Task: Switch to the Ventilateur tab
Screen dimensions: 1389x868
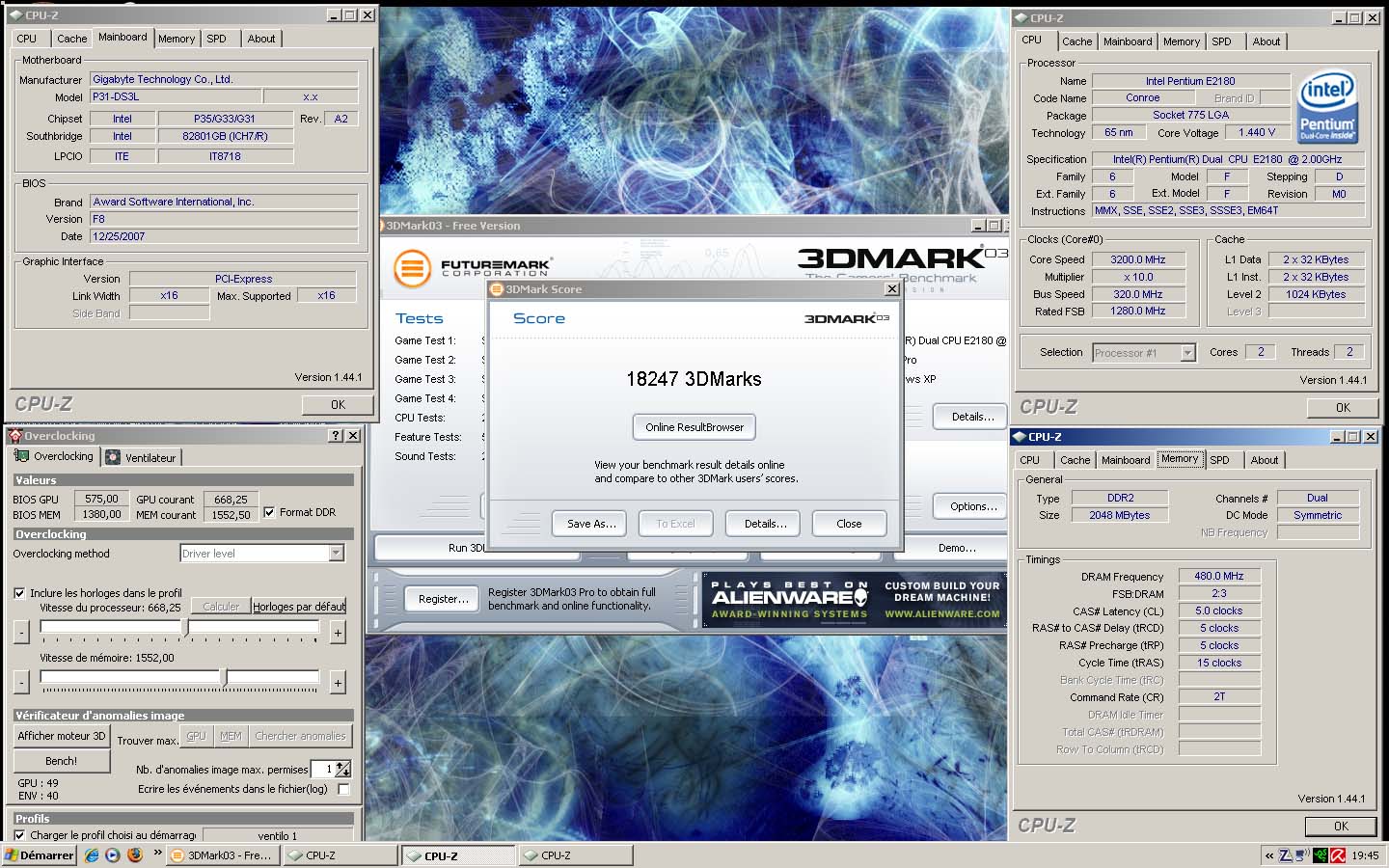Action: tap(141, 457)
